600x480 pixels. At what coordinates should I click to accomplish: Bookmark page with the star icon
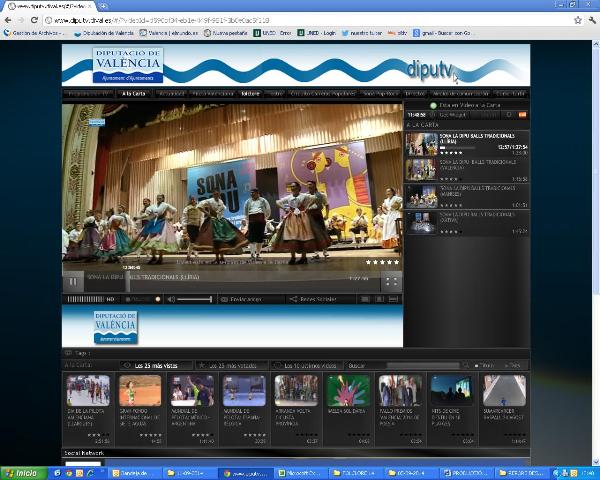tap(578, 20)
